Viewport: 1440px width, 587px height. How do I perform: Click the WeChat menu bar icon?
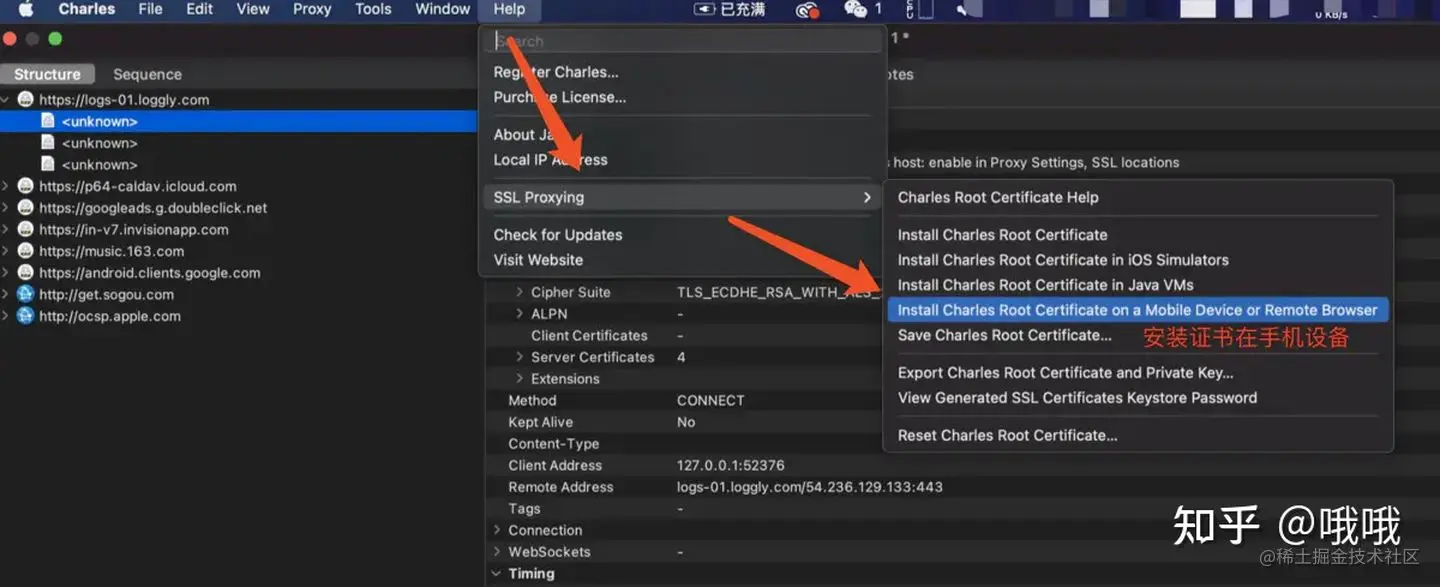855,9
